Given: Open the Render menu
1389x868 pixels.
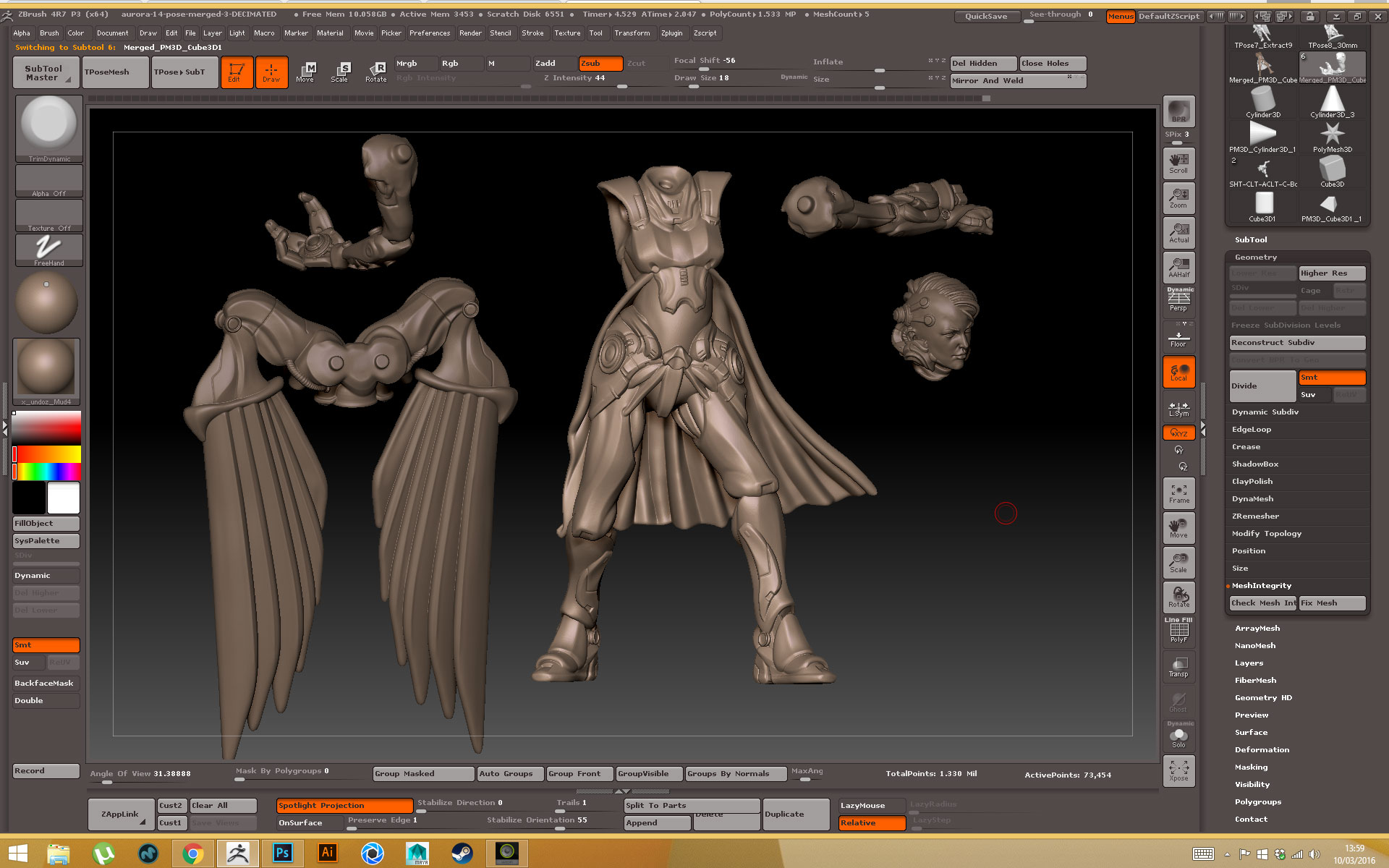Looking at the screenshot, I should (x=470, y=33).
